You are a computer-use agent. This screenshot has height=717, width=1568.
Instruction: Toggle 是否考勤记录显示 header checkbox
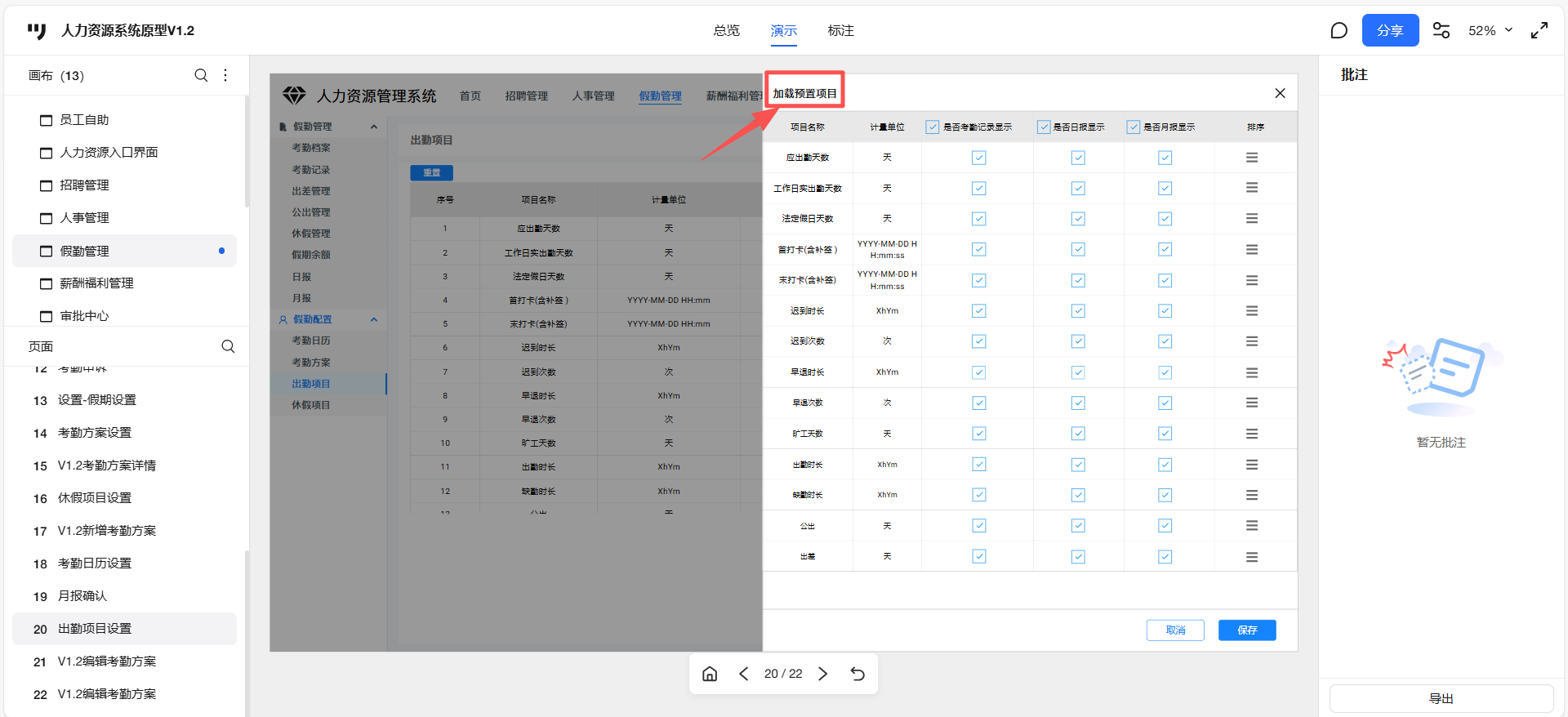tap(932, 127)
